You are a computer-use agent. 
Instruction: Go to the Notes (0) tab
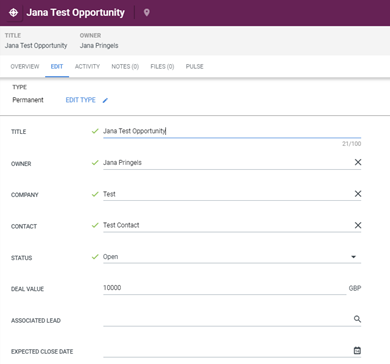click(x=125, y=67)
